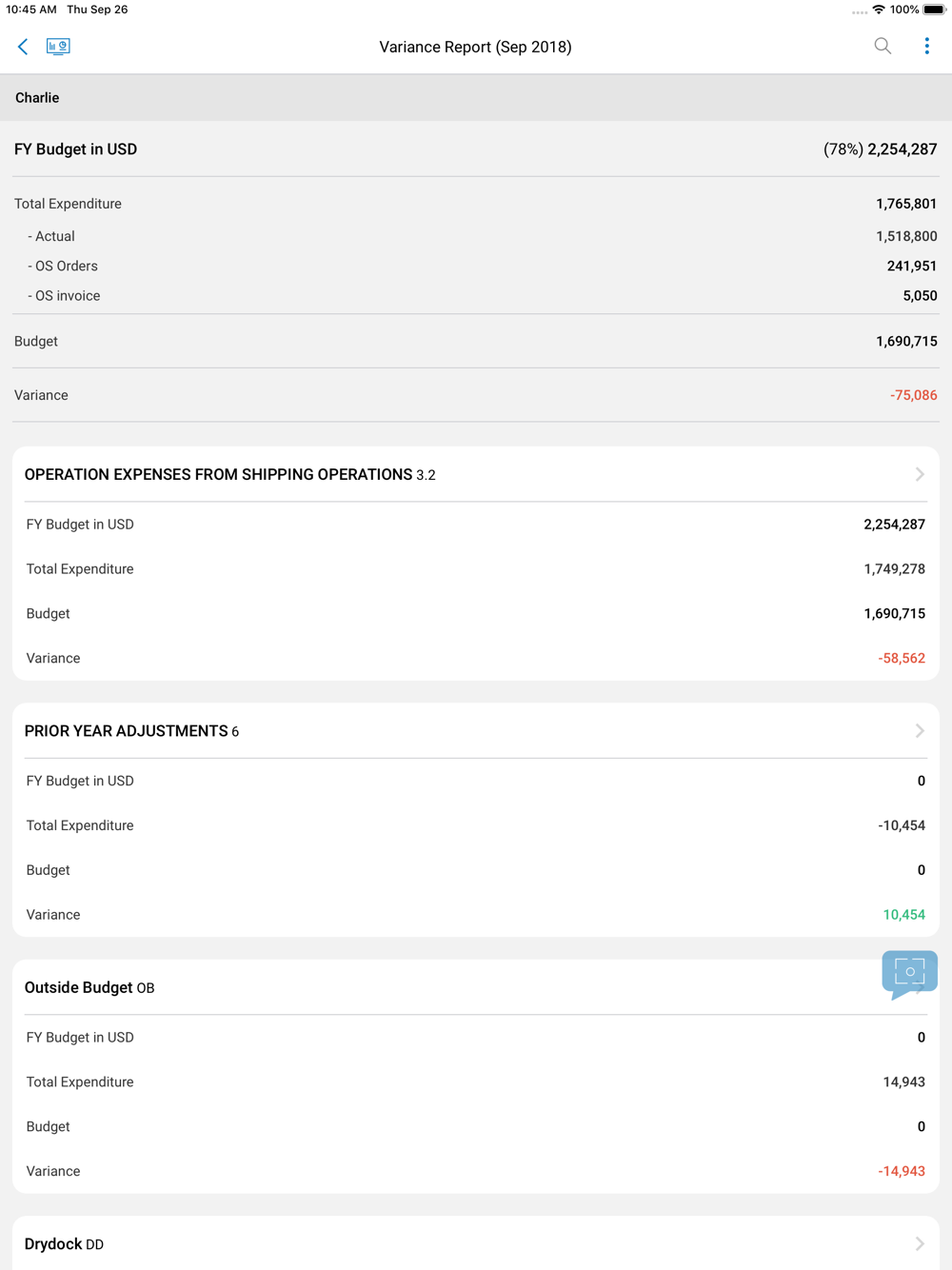Select the Drydock DD heading
The image size is (952, 1270).
[x=64, y=1244]
